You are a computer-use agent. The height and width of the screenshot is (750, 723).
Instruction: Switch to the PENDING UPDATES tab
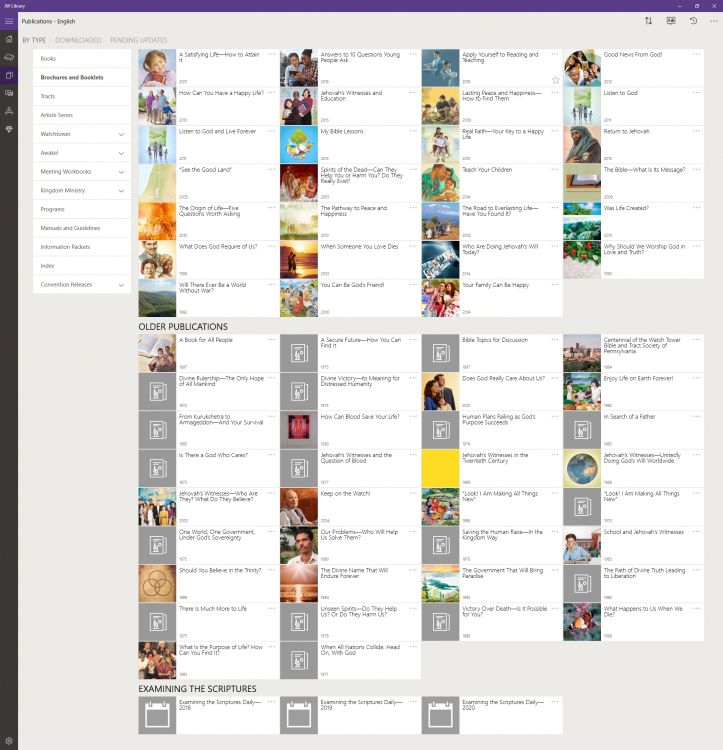(139, 40)
